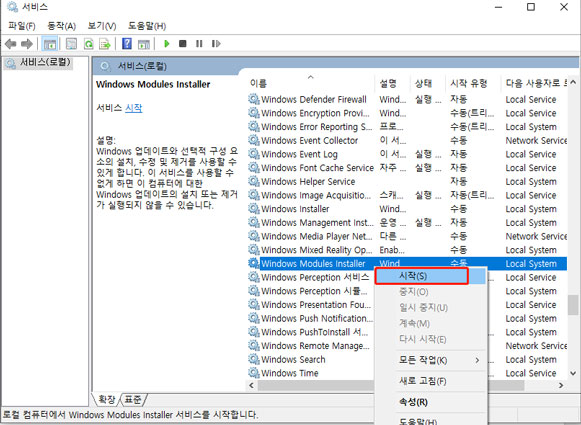Select Windows Image Acquisitio... row
Screen dimensions: 581x425
point(407,195)
